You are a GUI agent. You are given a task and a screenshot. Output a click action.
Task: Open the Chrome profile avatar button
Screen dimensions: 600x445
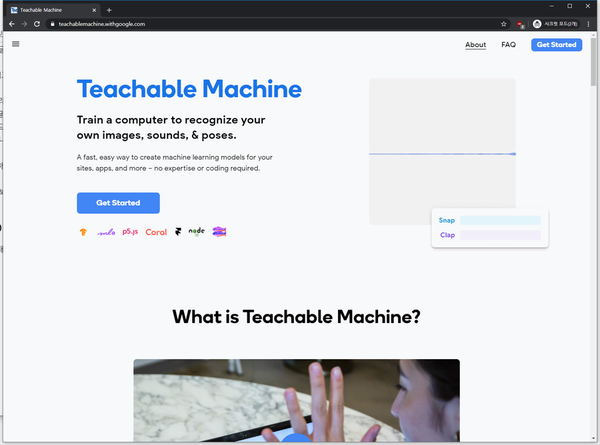click(x=556, y=24)
